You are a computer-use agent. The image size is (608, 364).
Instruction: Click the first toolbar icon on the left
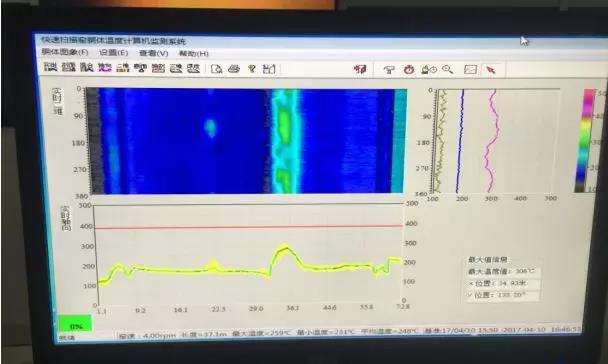point(50,67)
